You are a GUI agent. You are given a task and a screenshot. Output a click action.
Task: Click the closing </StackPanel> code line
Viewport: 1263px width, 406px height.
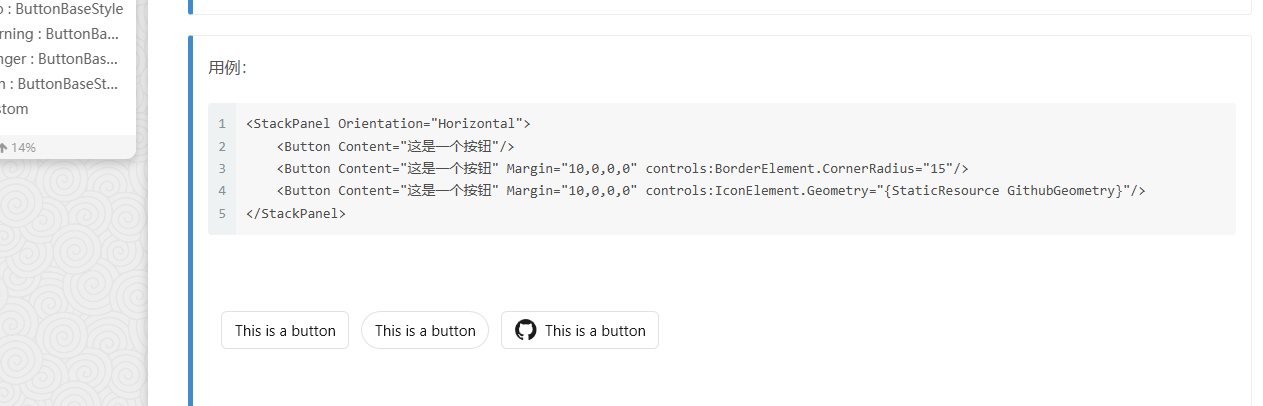point(296,213)
